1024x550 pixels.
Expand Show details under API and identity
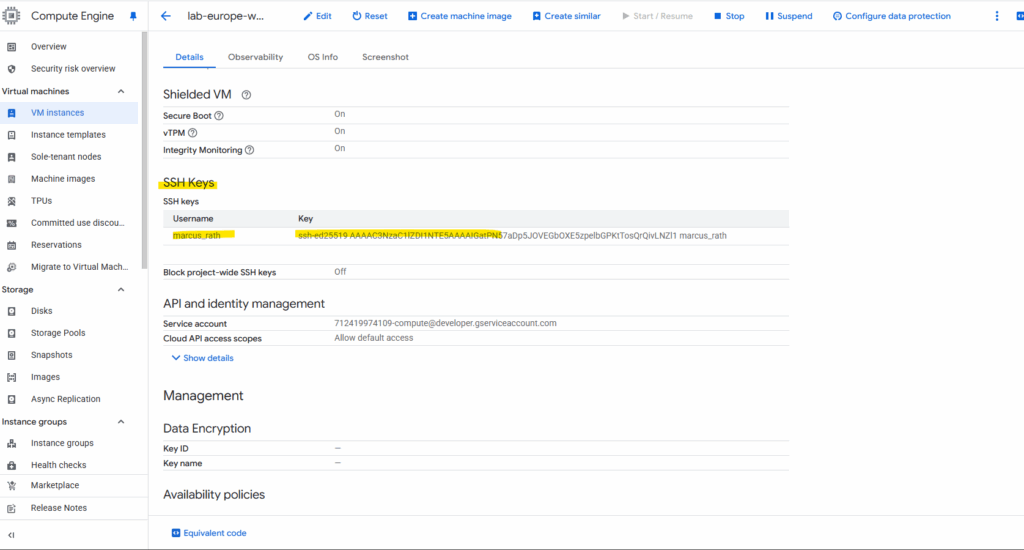(x=202, y=358)
